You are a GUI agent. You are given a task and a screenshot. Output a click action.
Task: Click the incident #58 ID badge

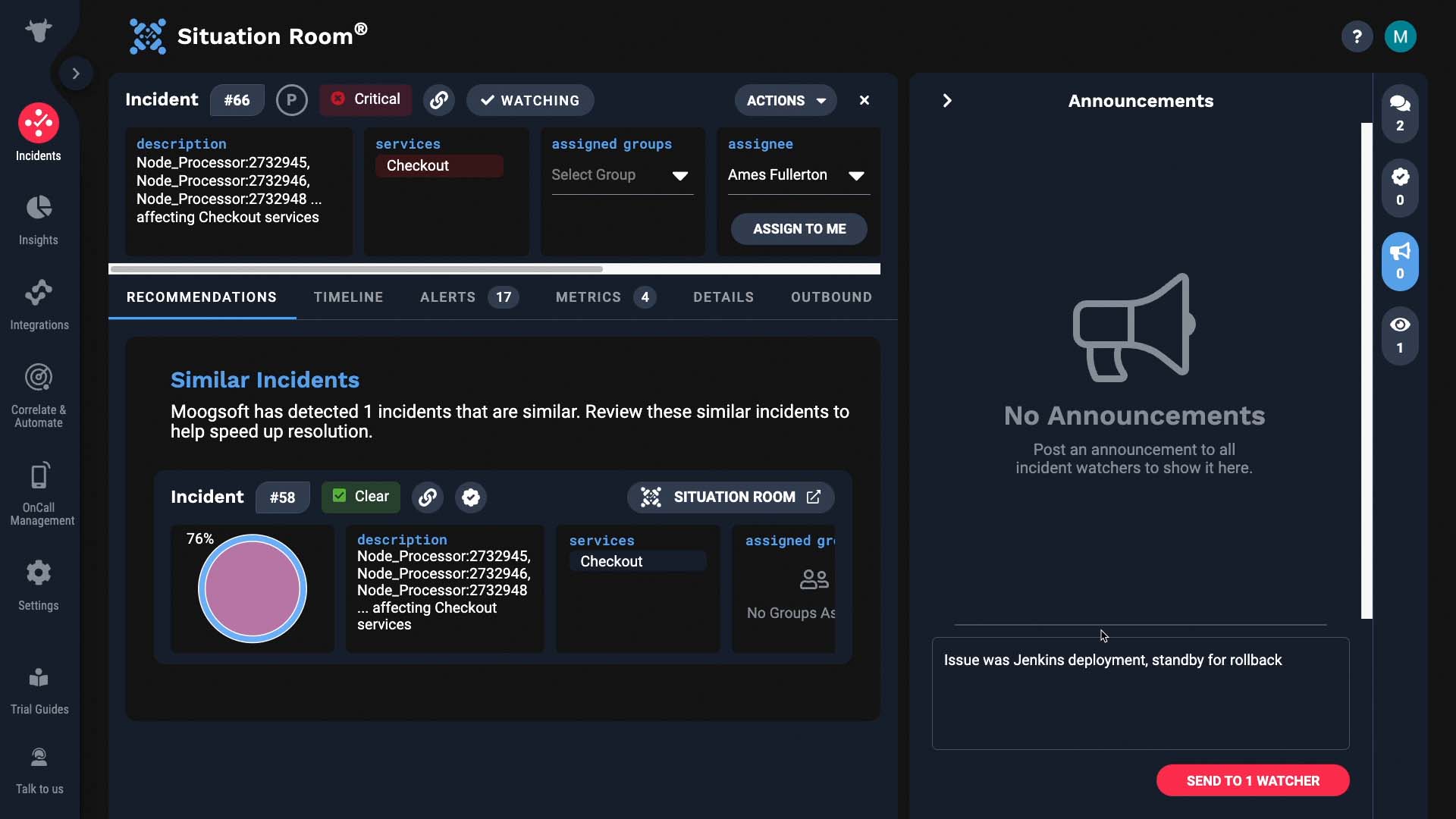click(x=282, y=497)
